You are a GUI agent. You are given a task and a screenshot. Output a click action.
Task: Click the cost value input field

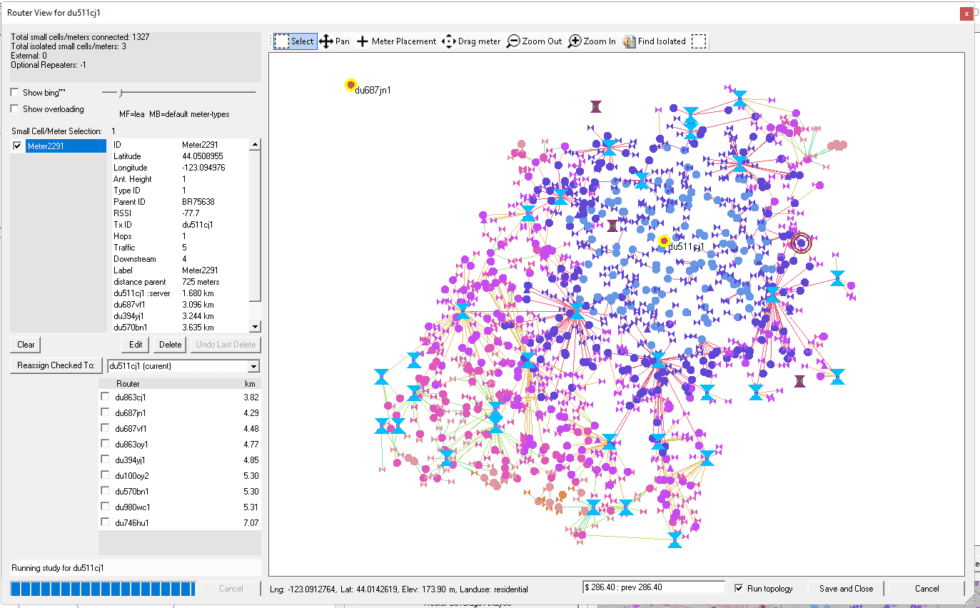click(653, 589)
